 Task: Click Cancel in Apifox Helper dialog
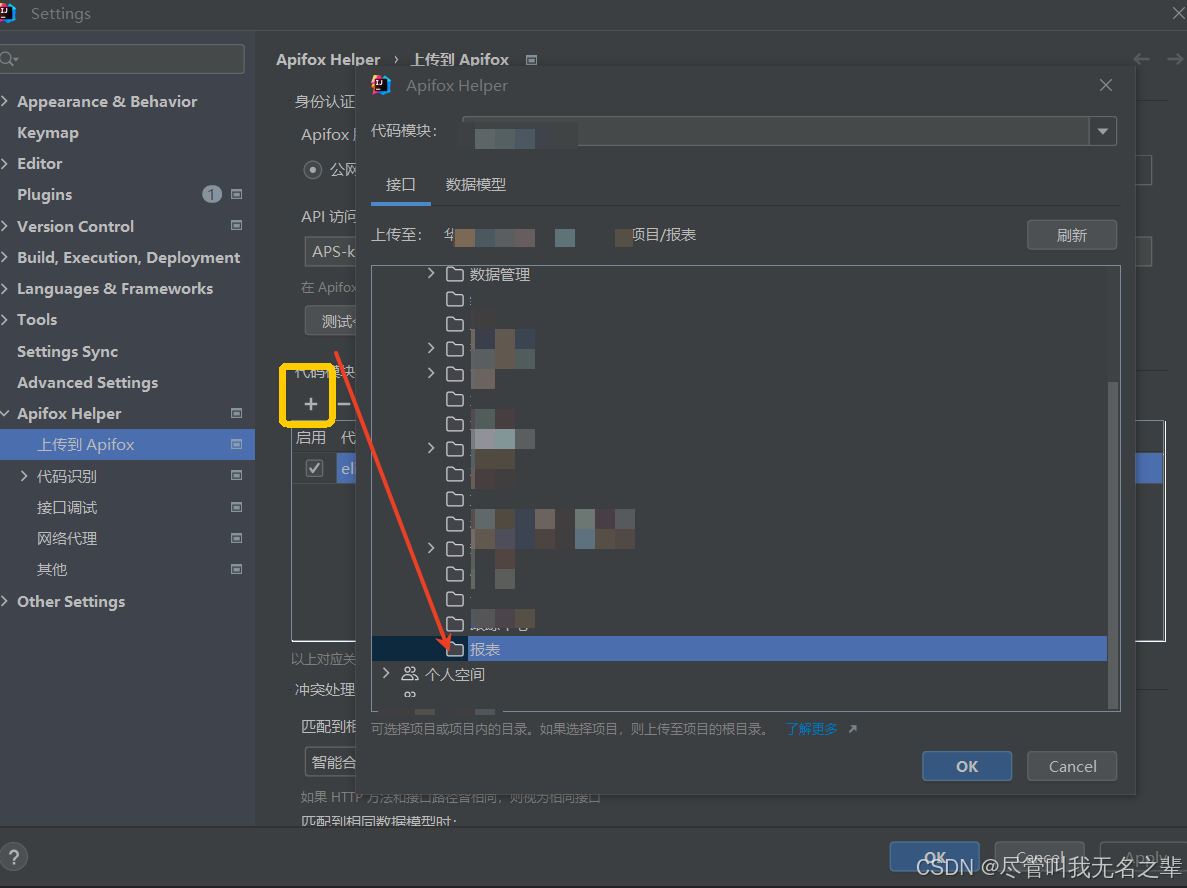point(1072,766)
